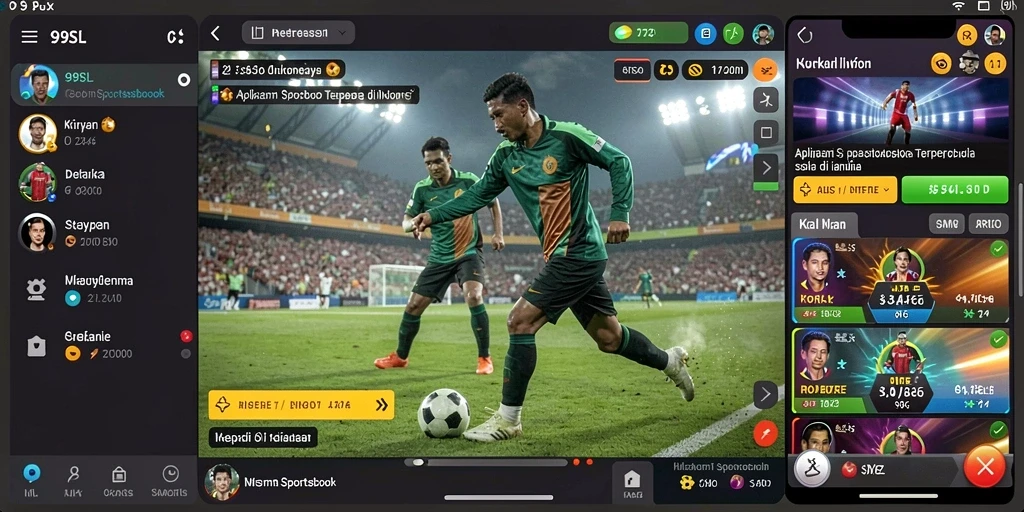Click the circular back icon in the phone panel
Viewport: 1024px width, 512px height.
point(805,35)
